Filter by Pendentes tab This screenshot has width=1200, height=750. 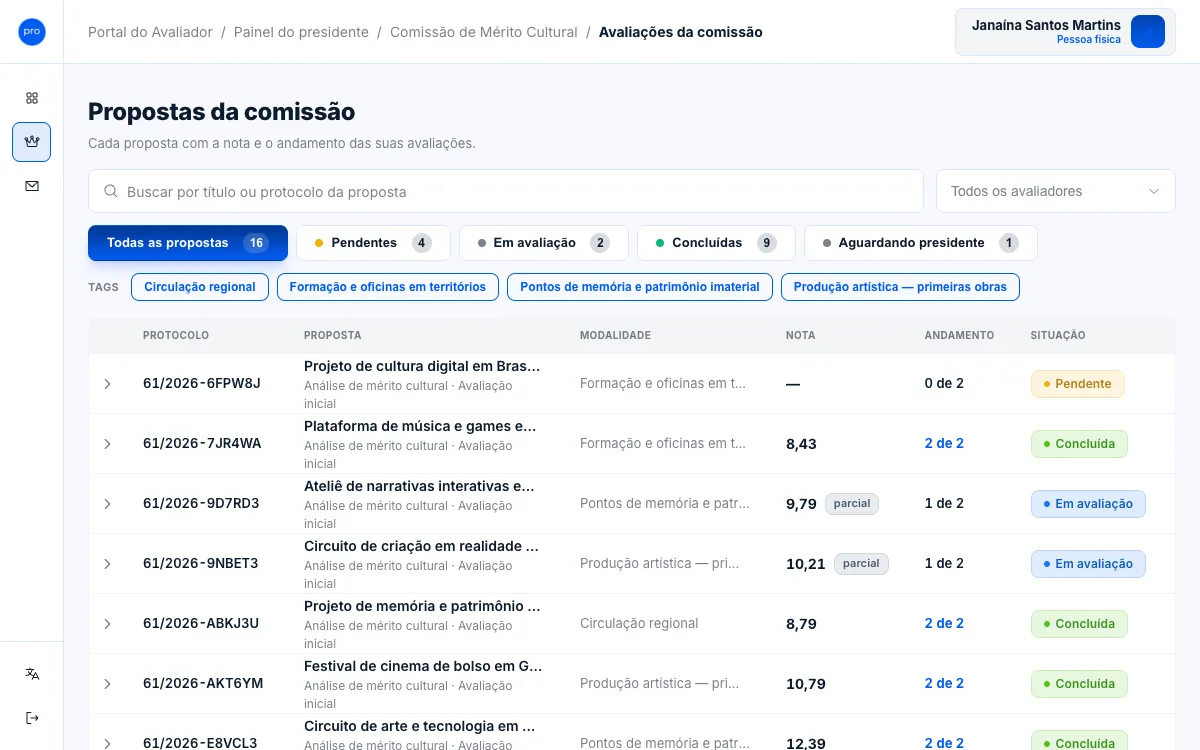coord(373,243)
